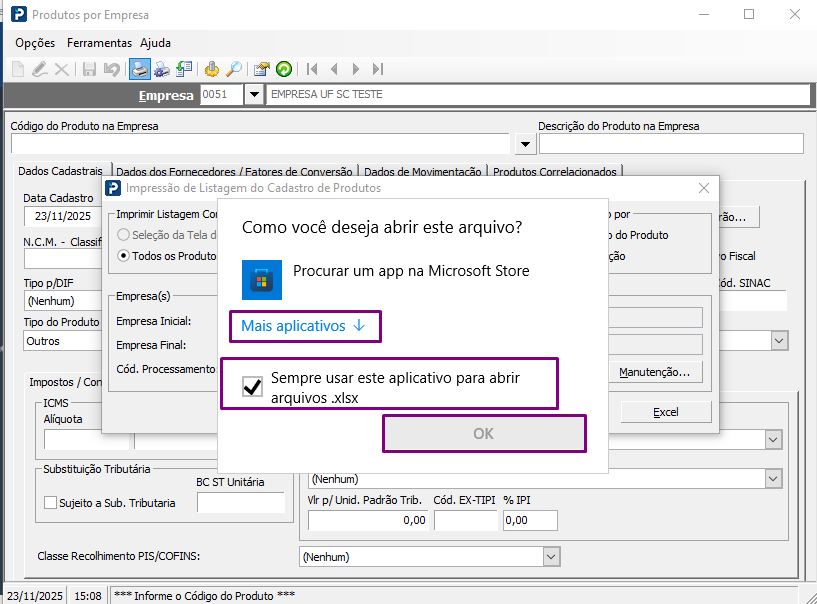Click Código do Produto na Empresa field
This screenshot has height=604, width=817.
(260, 144)
